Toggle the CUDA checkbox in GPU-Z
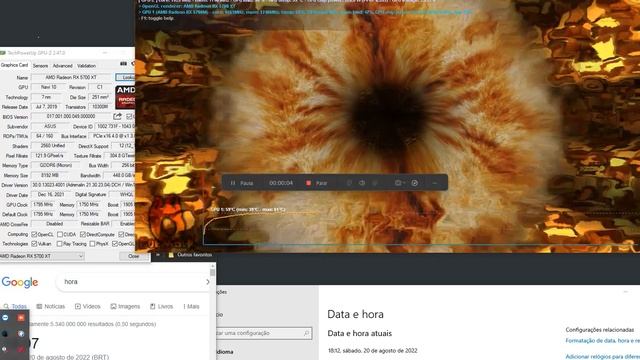The height and width of the screenshot is (360, 640). pyautogui.click(x=60, y=235)
